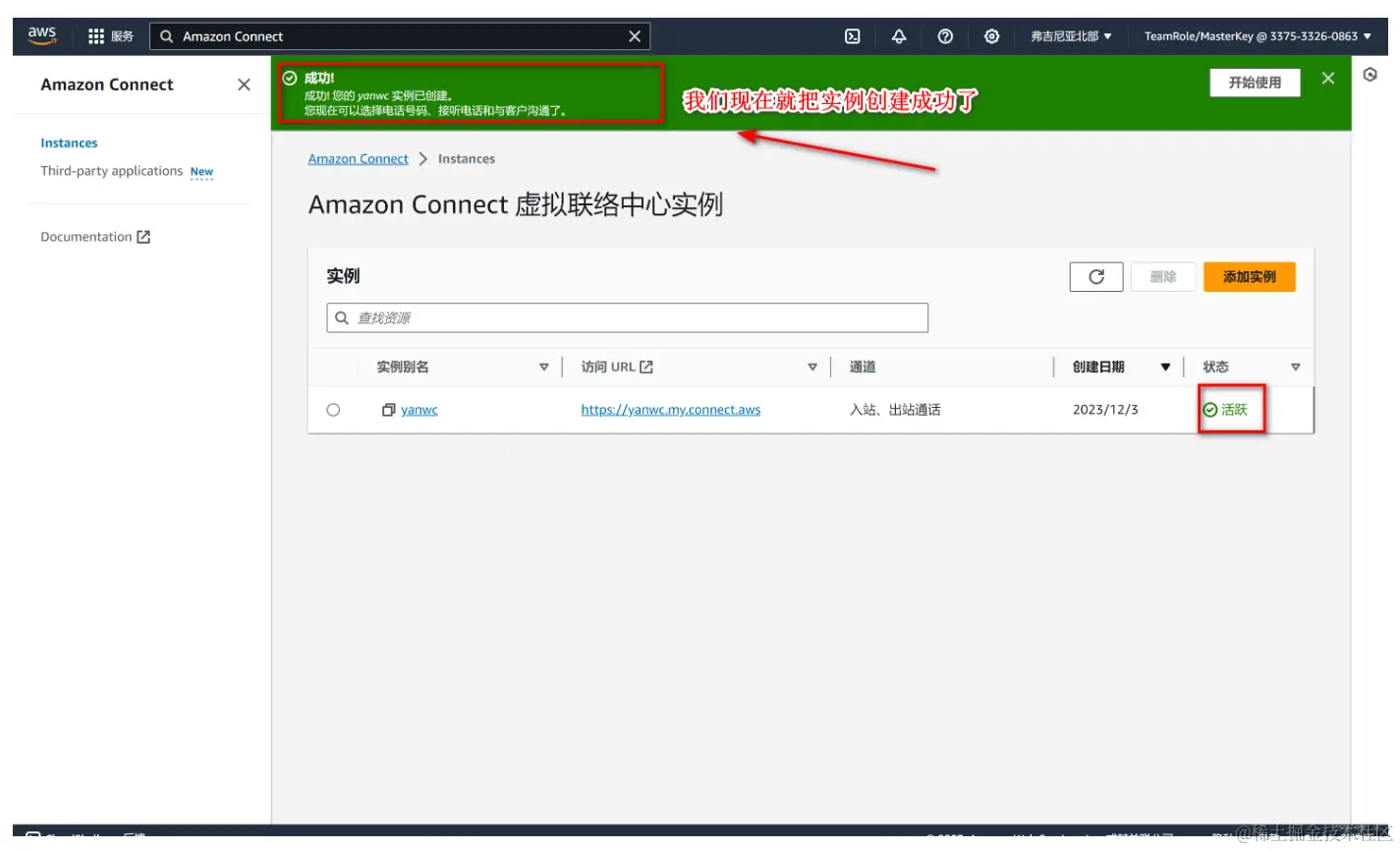Click the green active status cell

coord(1225,410)
